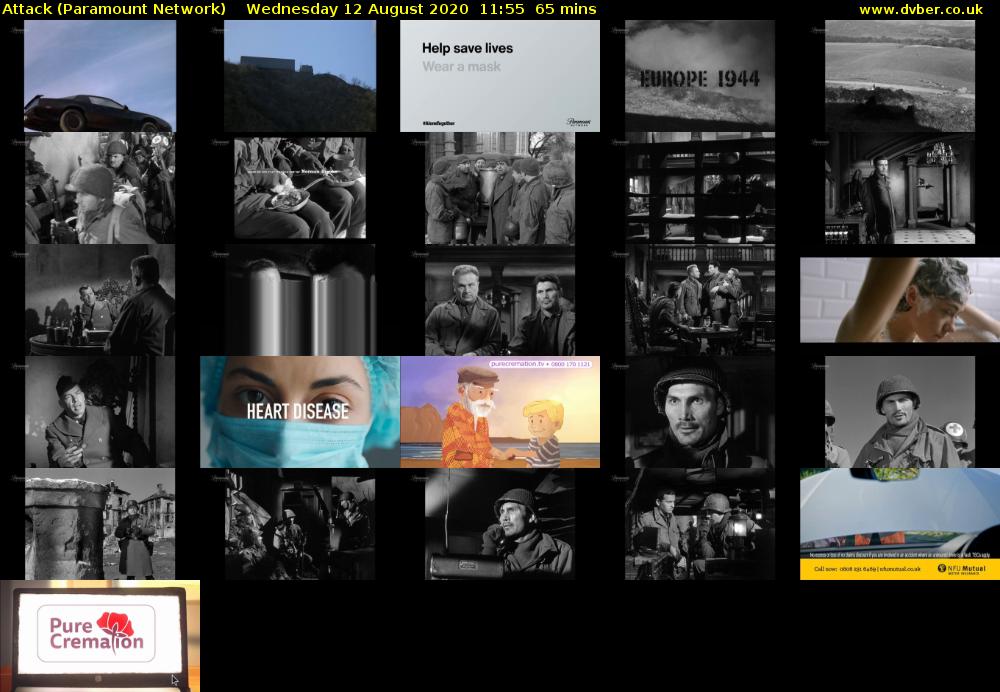Open the hilltop building under blue sky thumbnail
The height and width of the screenshot is (692, 1000).
(x=300, y=76)
